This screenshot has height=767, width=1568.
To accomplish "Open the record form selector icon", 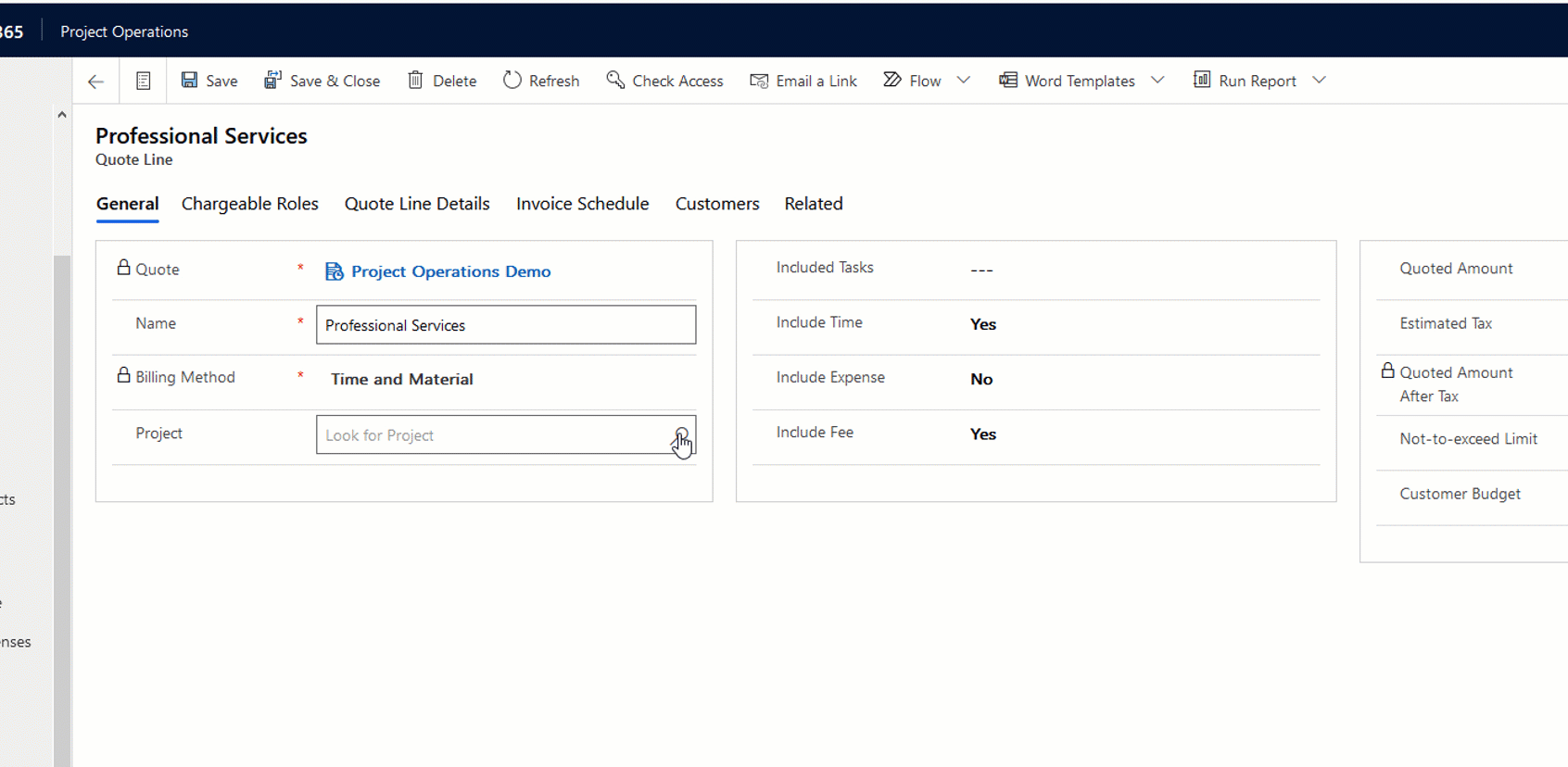I will (143, 82).
